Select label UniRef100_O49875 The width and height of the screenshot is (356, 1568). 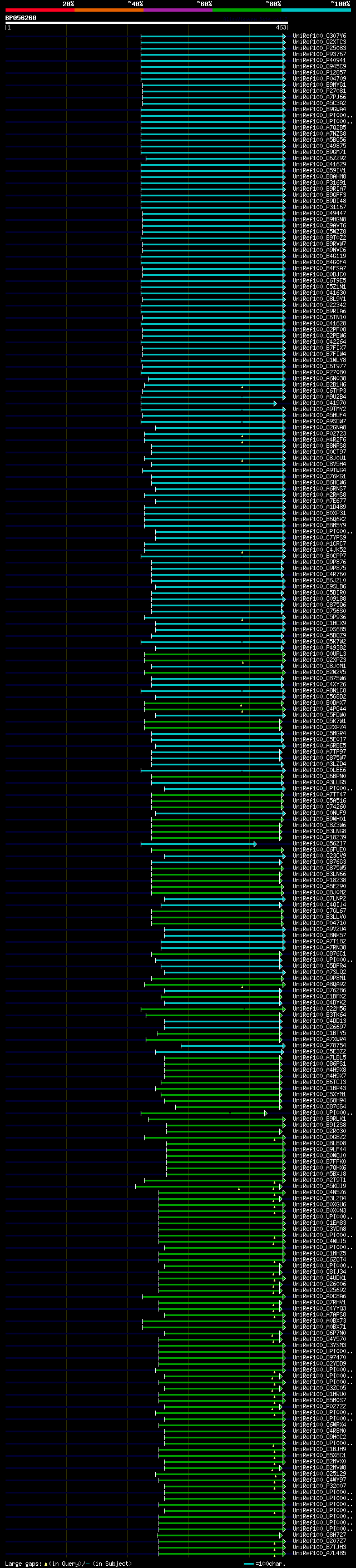click(319, 146)
